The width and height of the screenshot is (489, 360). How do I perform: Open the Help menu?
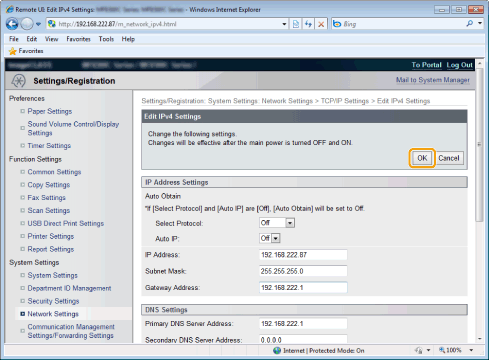tap(128, 39)
